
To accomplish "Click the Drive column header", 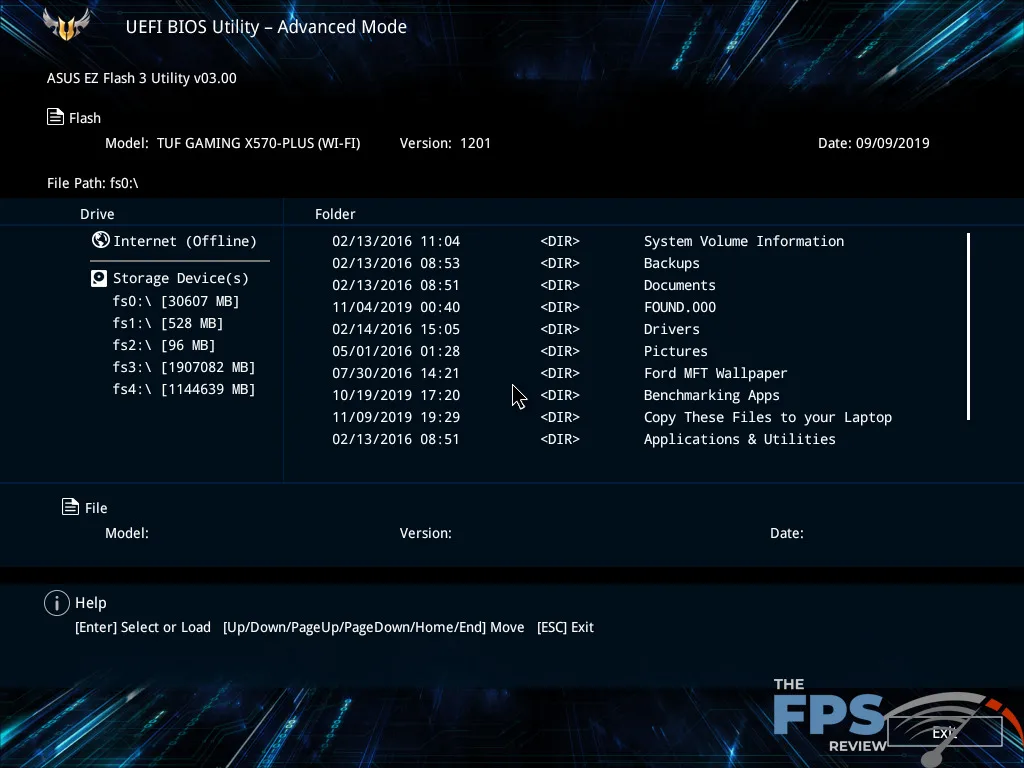I will point(97,214).
